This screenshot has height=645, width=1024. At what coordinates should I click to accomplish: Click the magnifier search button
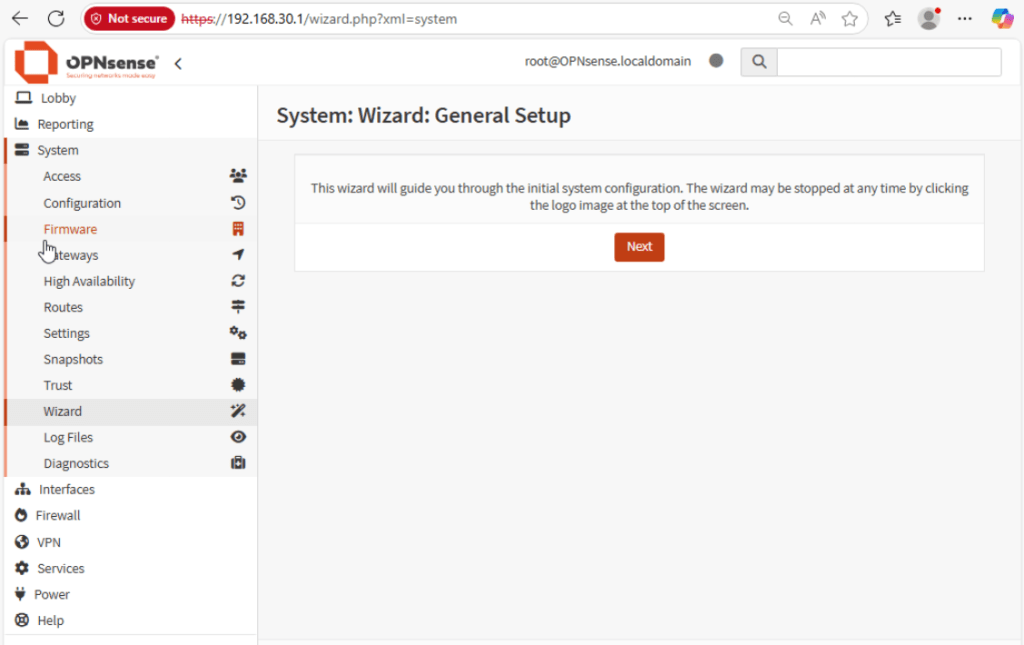(759, 62)
